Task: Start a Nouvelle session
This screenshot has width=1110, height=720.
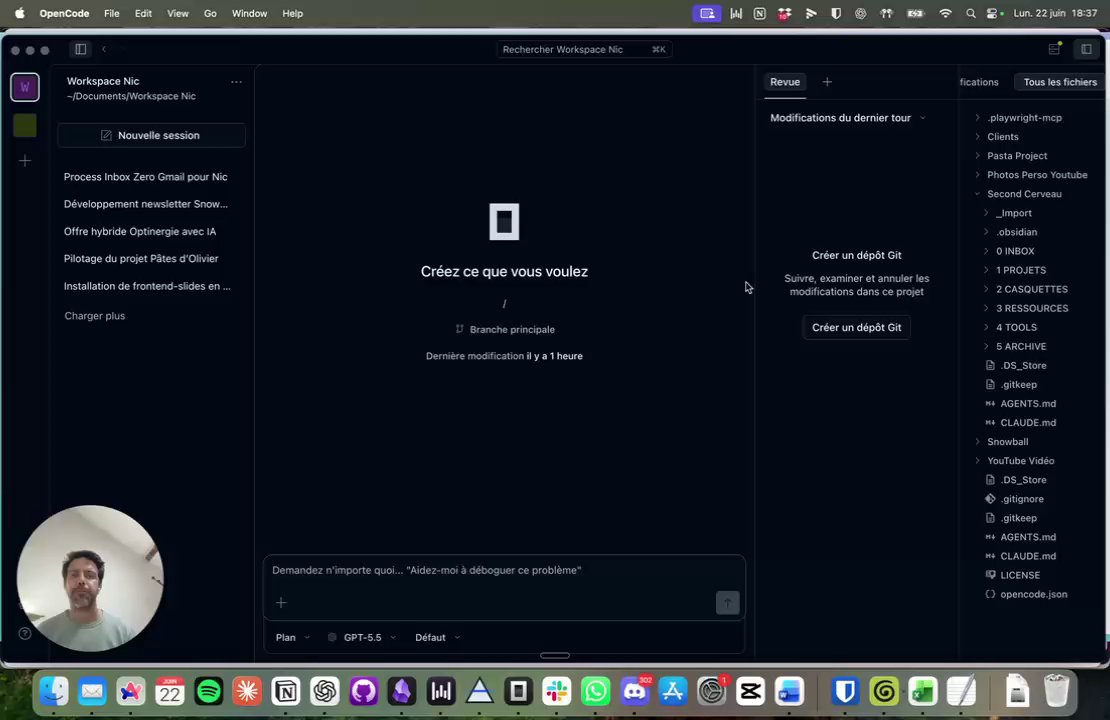Action: 151,135
